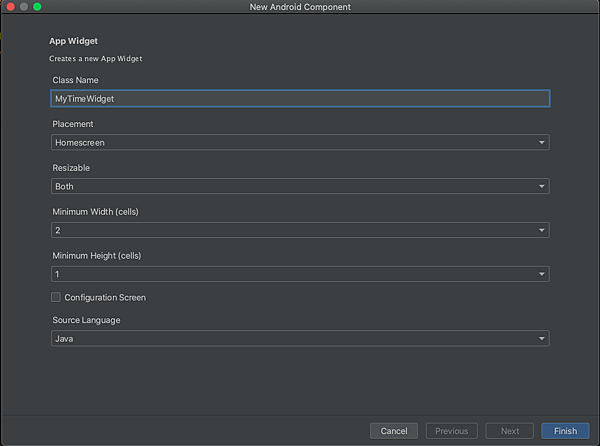Click the Finish button
Viewport: 600px width, 446px height.
coord(565,431)
